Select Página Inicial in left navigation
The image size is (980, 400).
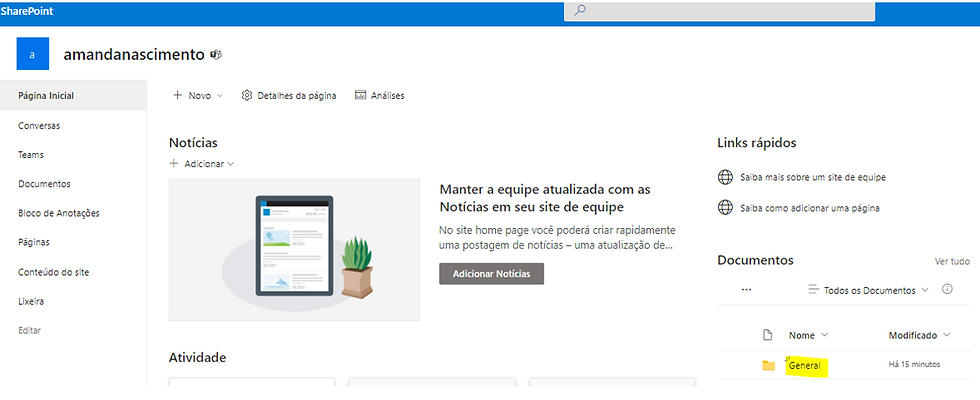click(46, 96)
